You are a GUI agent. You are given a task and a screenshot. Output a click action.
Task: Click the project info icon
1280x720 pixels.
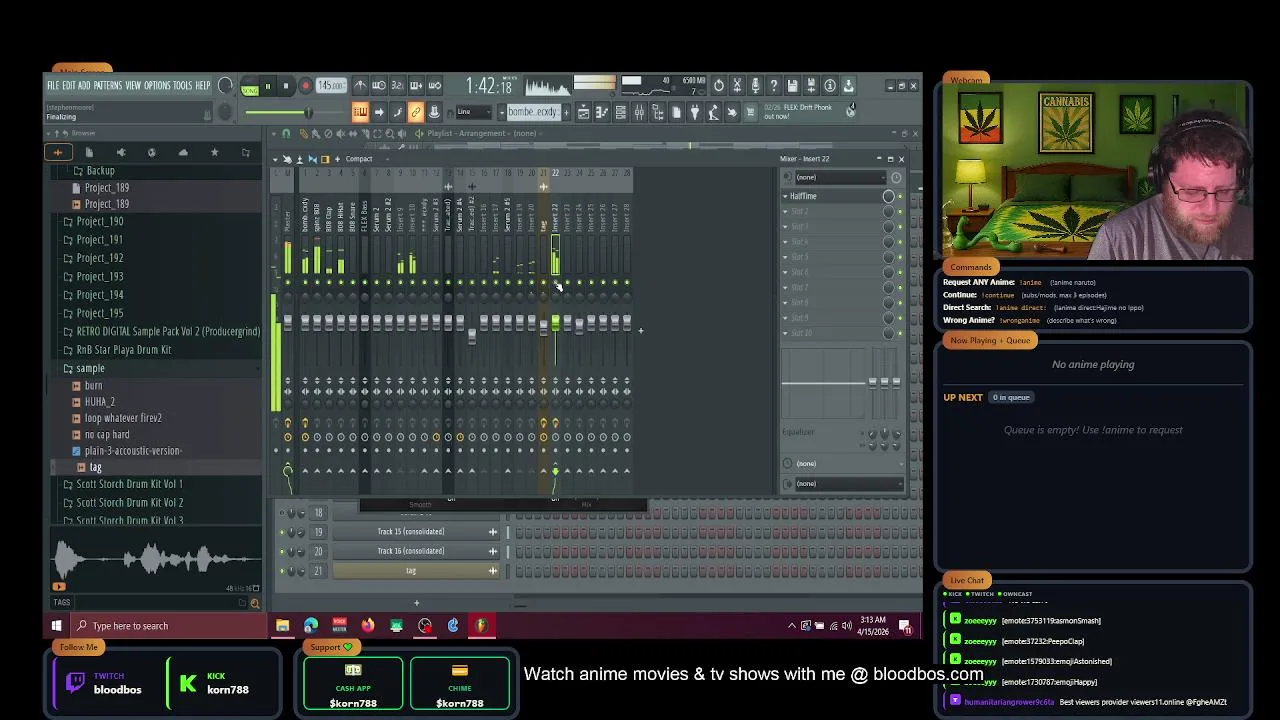coord(829,86)
